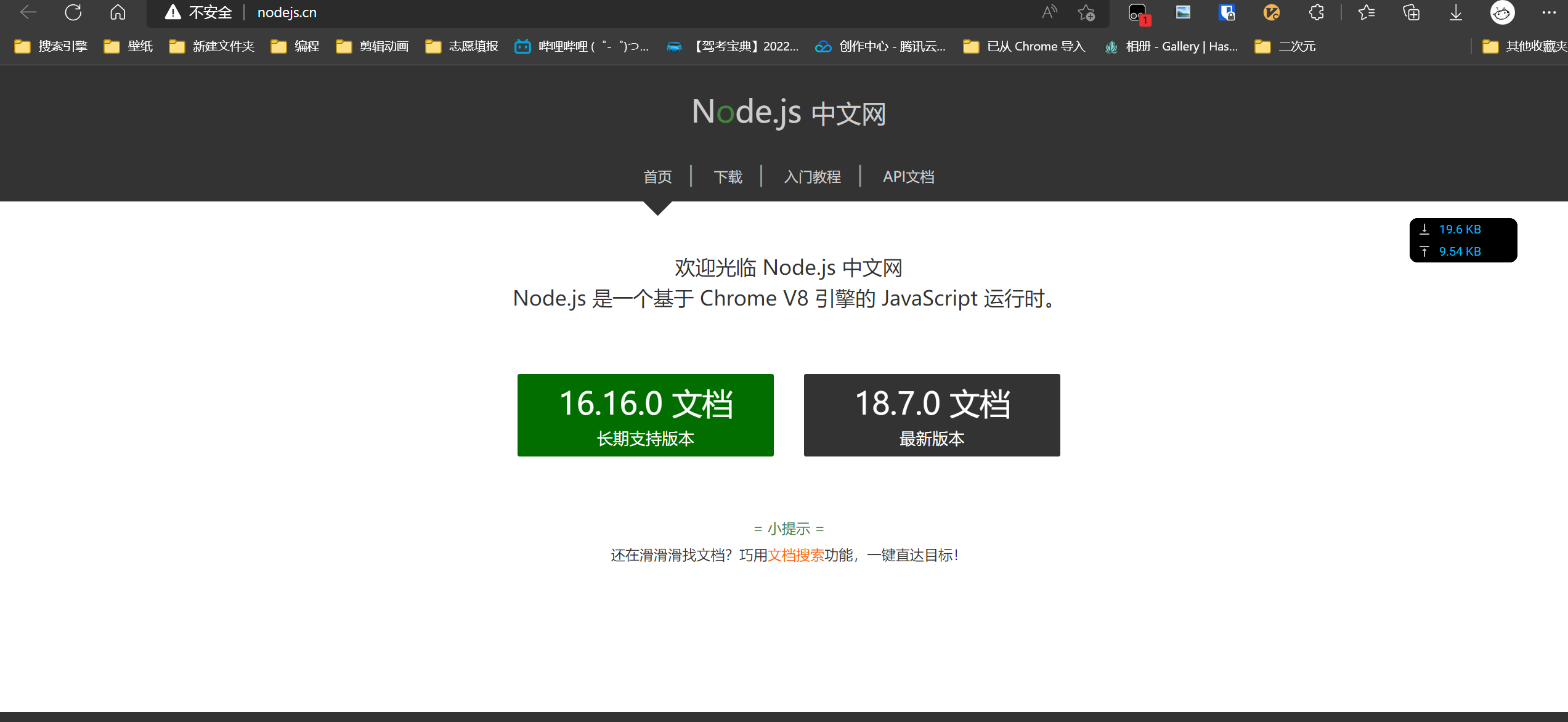Open the Extensions puzzle-piece icon

(1316, 12)
